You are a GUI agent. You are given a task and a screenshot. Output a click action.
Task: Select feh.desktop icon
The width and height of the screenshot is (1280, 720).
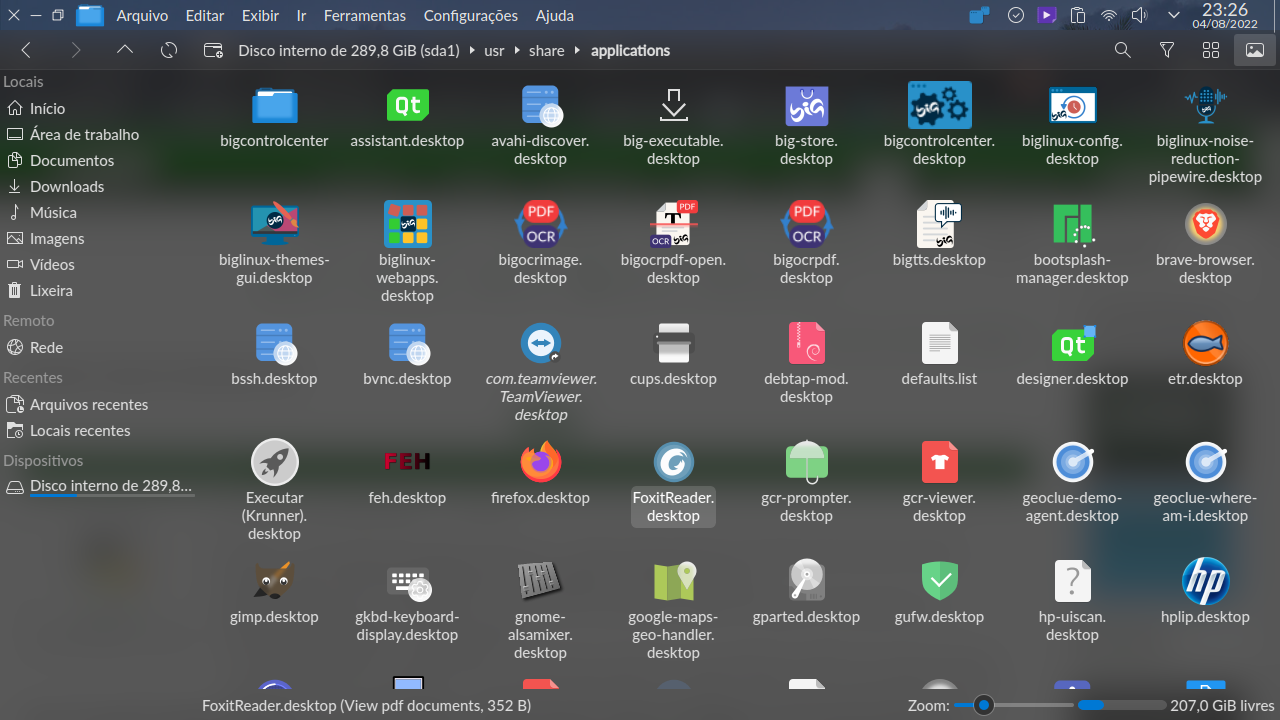point(407,461)
